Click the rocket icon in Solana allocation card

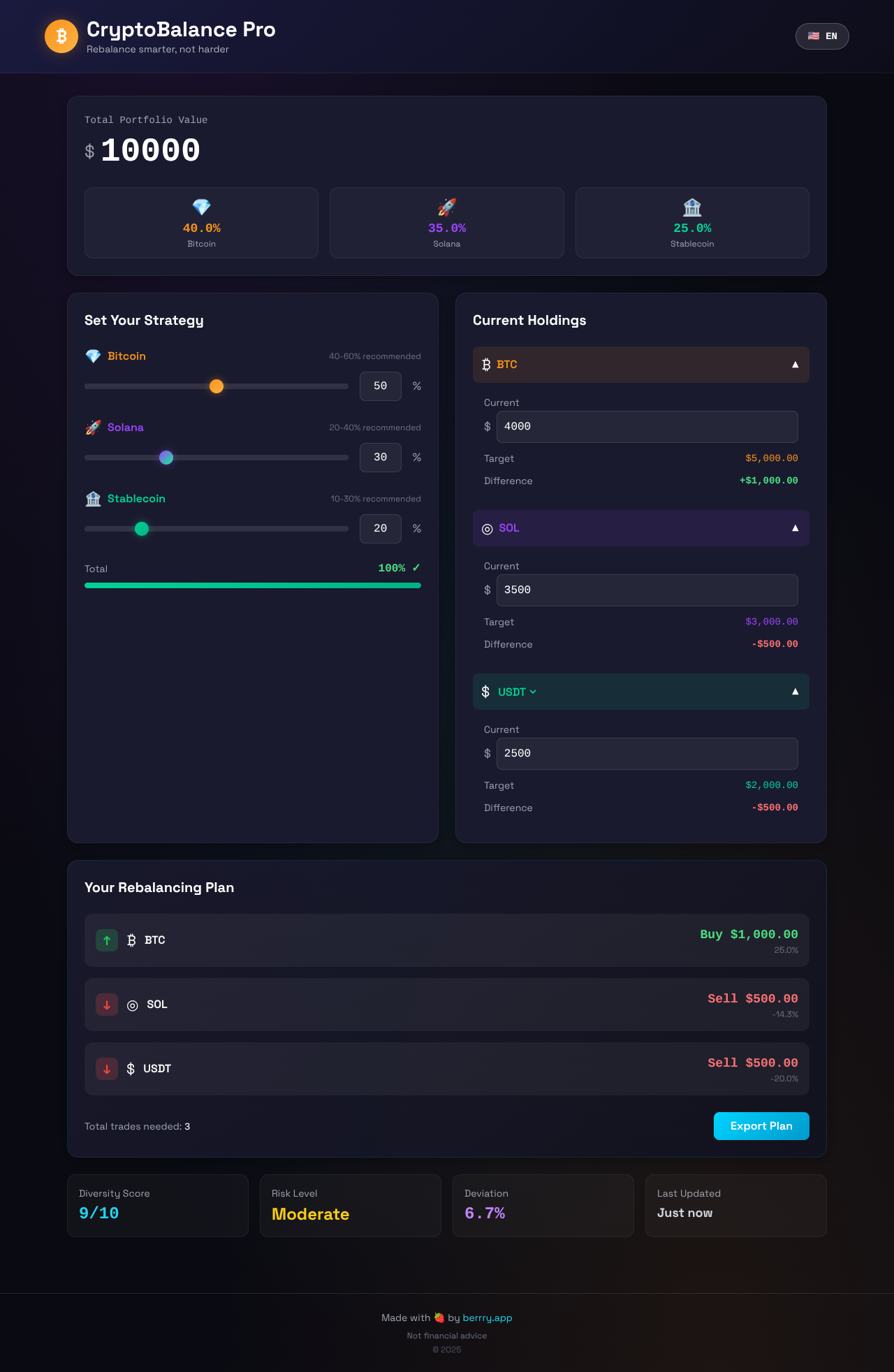(447, 207)
